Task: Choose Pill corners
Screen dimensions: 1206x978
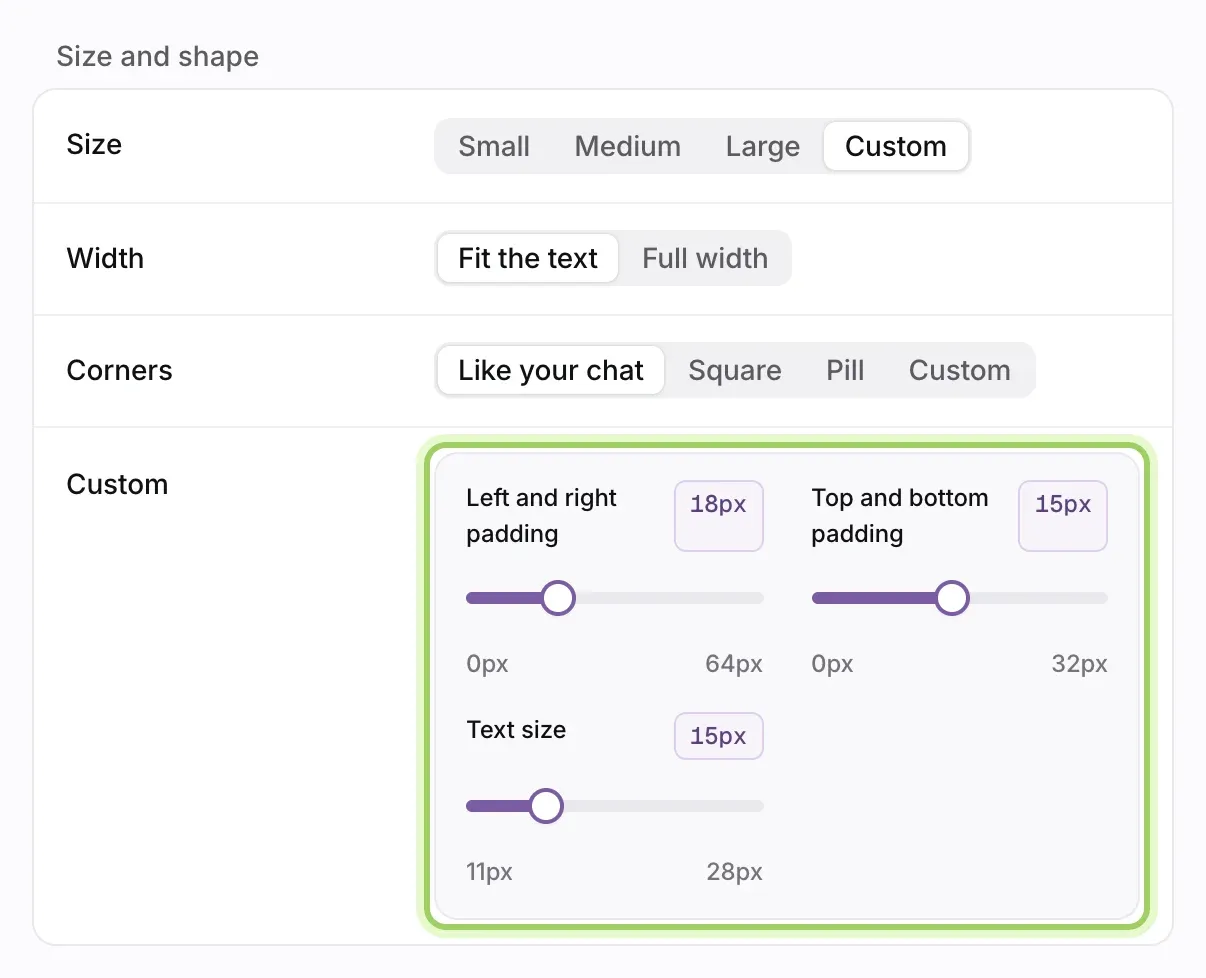Action: click(845, 370)
